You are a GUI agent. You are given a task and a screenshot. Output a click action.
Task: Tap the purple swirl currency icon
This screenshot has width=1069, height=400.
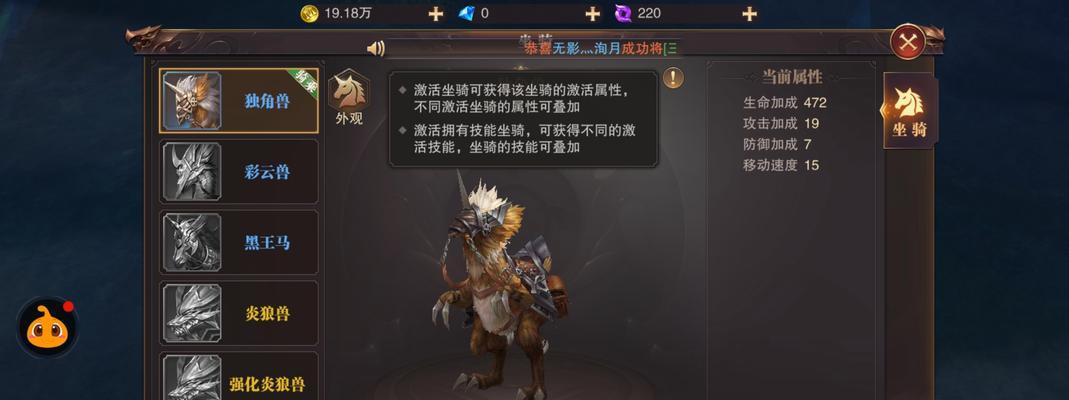(623, 14)
